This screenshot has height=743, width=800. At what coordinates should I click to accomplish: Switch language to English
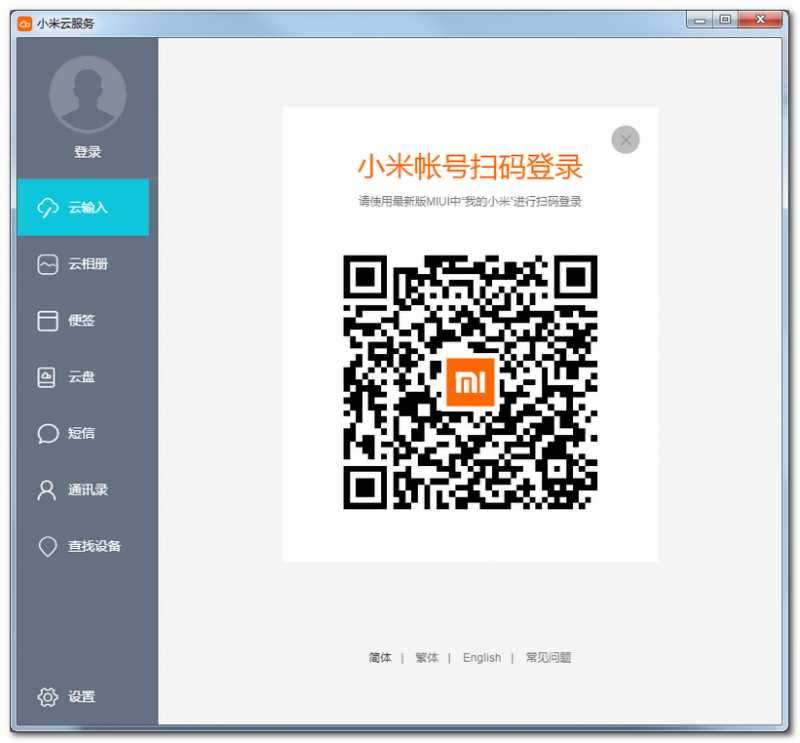tap(482, 658)
